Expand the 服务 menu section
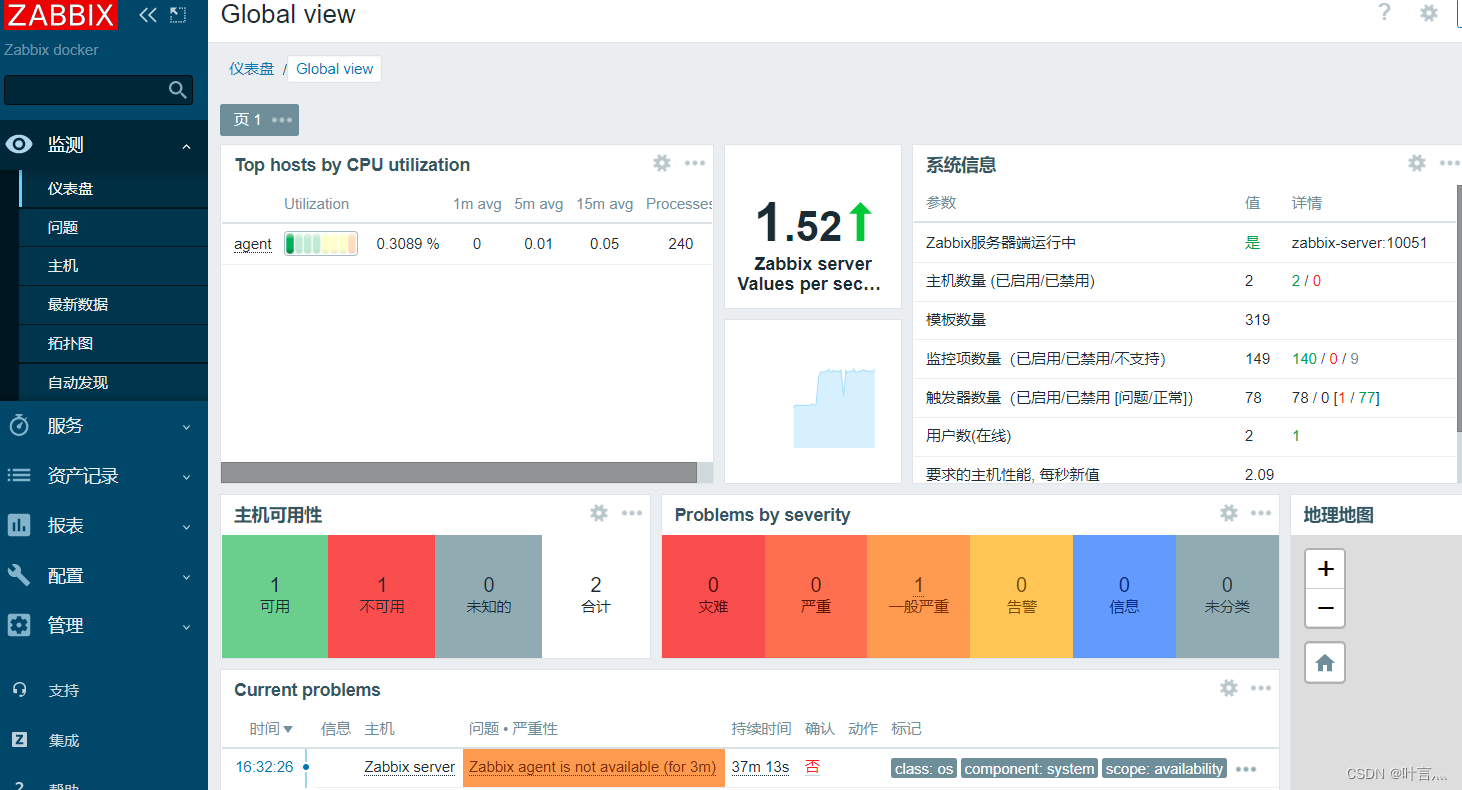 (186, 427)
